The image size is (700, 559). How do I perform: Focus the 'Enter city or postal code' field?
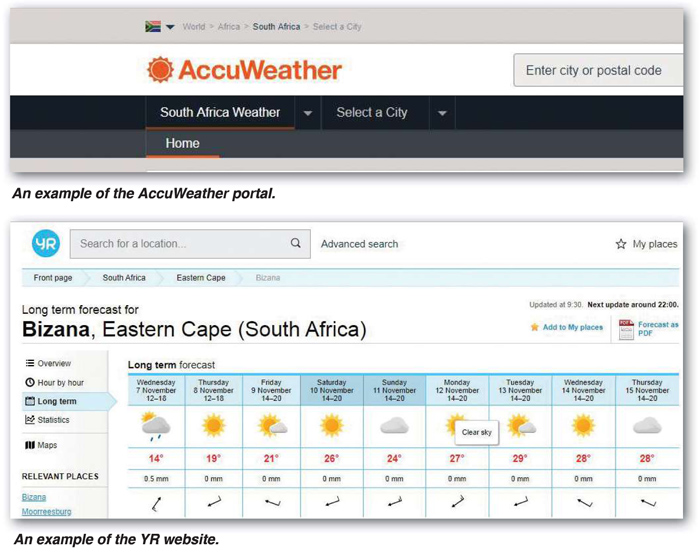[598, 70]
